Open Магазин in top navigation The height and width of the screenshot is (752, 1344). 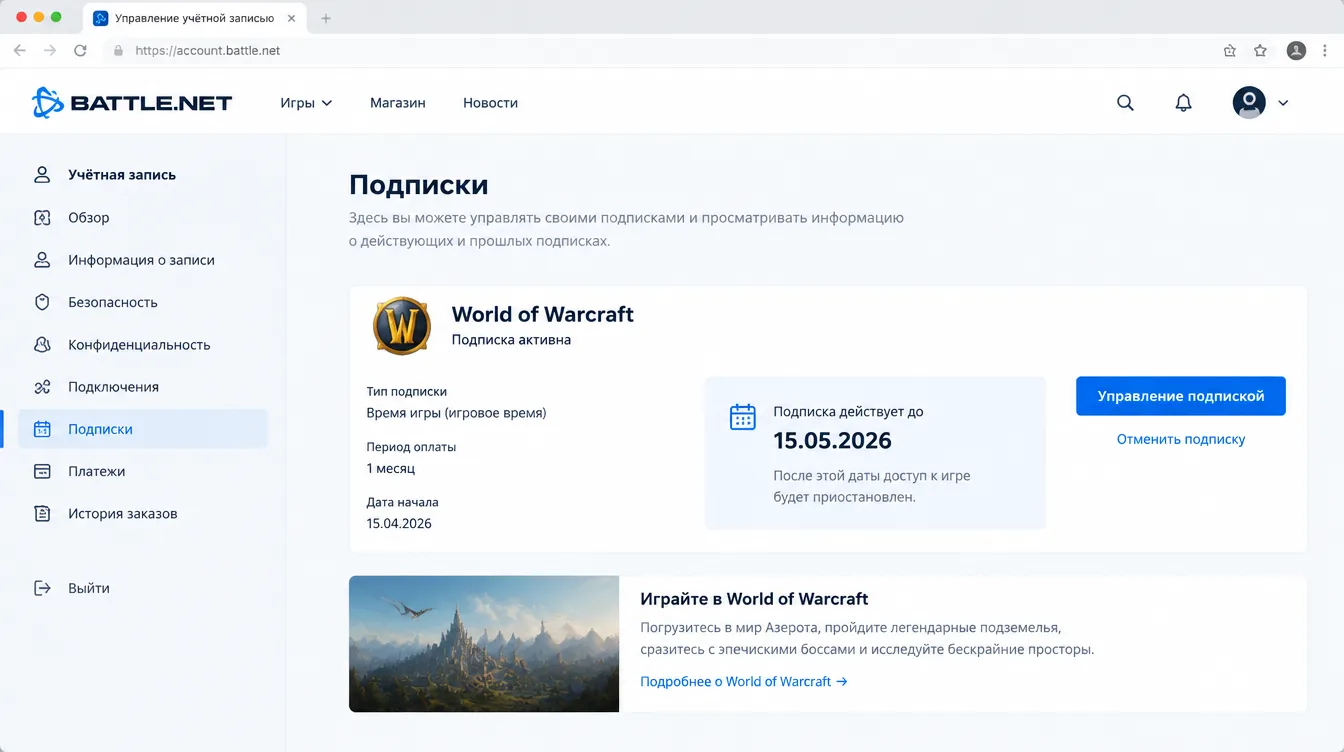pyautogui.click(x=397, y=102)
